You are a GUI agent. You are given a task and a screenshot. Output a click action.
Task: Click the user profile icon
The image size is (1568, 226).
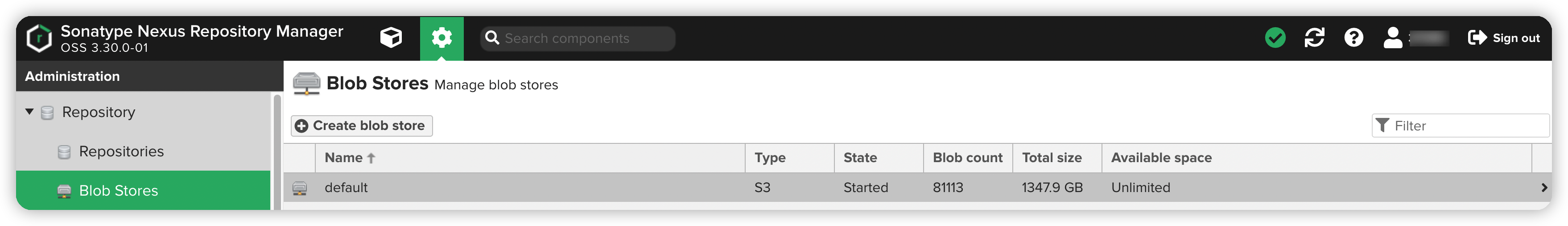coord(1393,38)
